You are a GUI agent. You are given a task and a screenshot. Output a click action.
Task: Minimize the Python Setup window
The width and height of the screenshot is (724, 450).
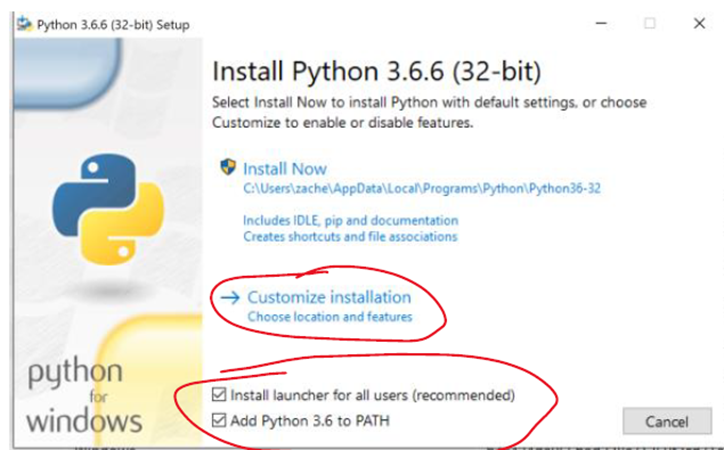click(x=601, y=23)
